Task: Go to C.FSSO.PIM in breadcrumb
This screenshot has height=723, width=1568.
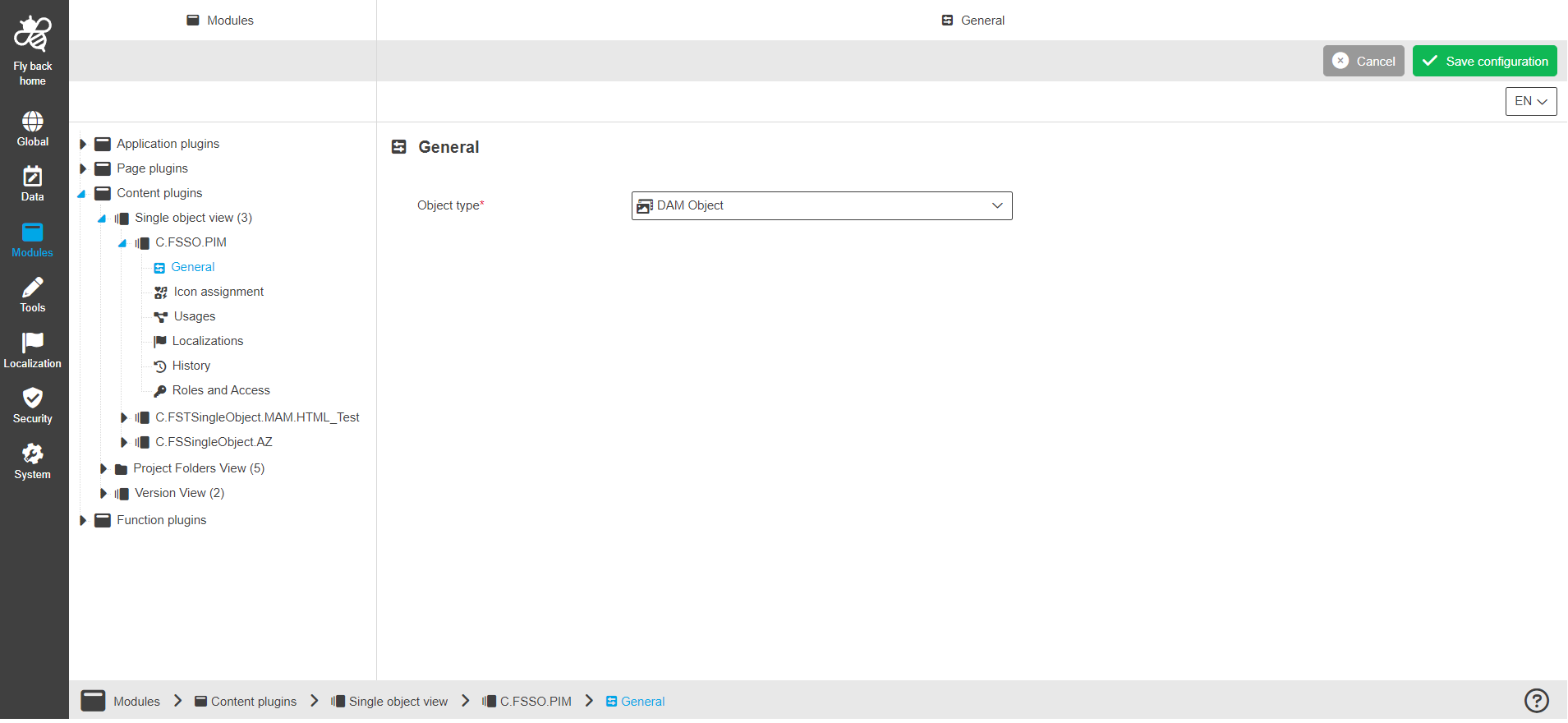Action: coord(527,702)
